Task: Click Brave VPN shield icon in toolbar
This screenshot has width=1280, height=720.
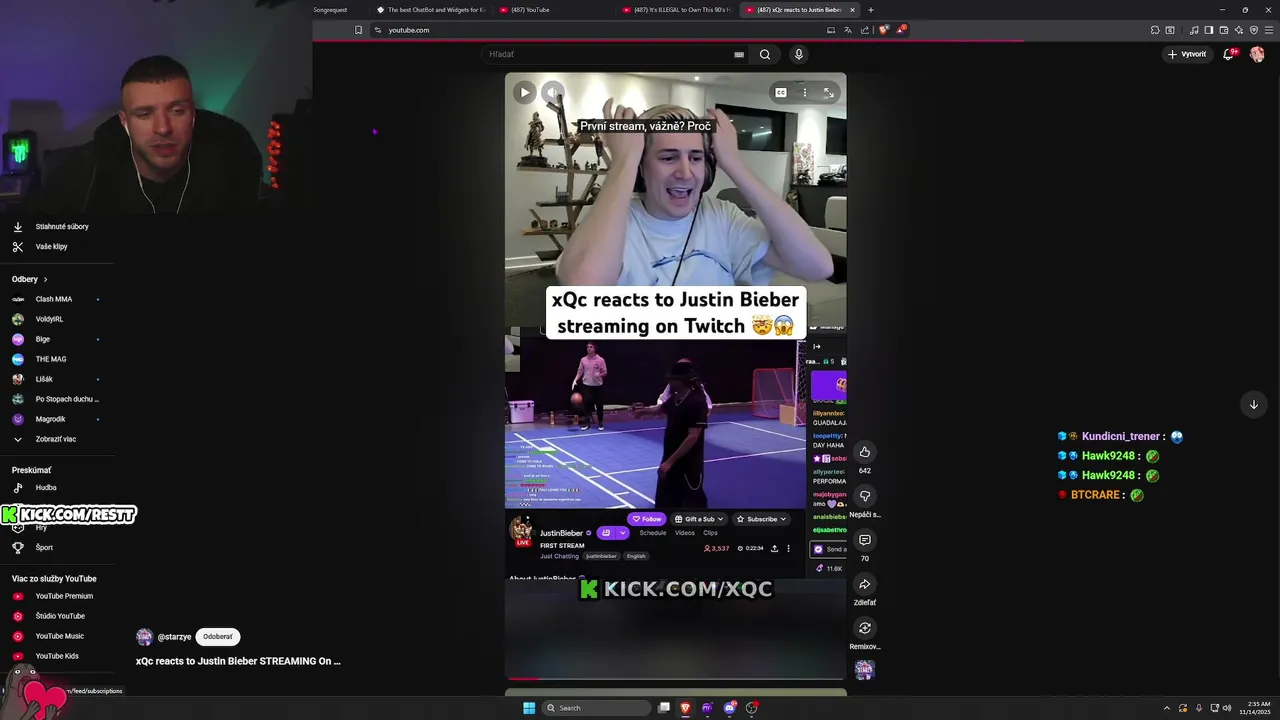Action: click(1254, 30)
